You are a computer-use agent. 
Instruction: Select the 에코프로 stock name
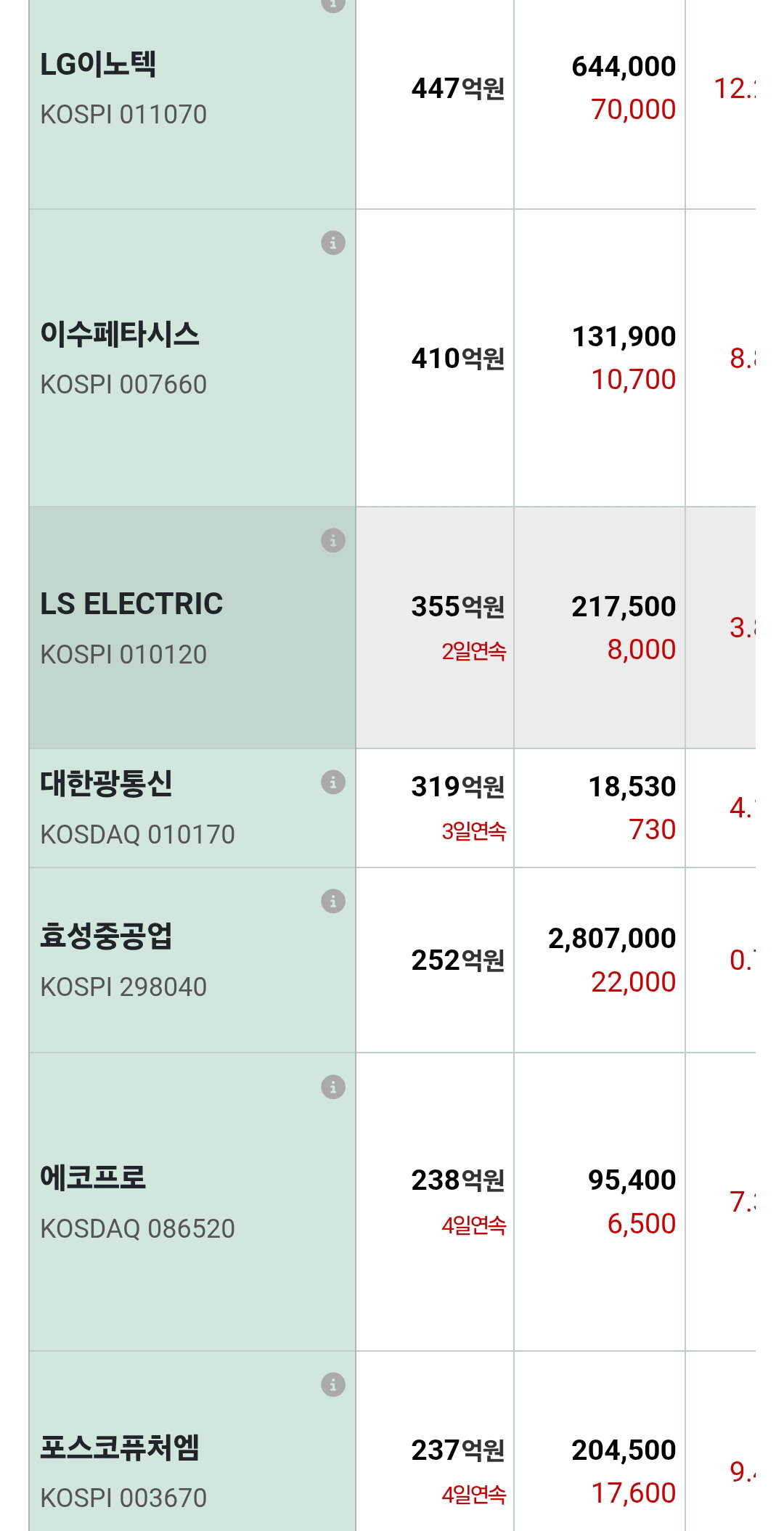[93, 1178]
